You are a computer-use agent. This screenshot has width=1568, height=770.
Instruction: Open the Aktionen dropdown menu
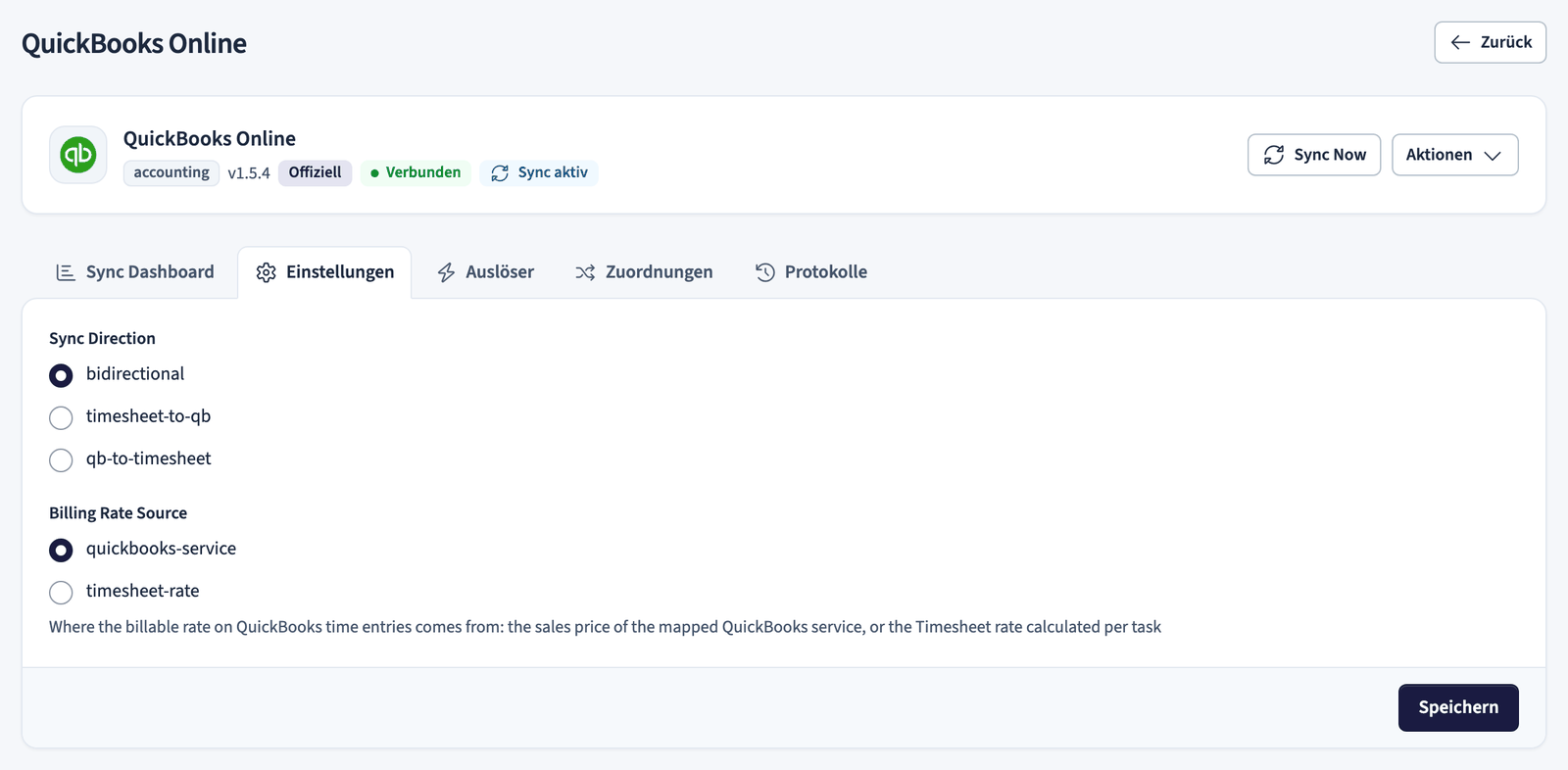click(x=1455, y=155)
